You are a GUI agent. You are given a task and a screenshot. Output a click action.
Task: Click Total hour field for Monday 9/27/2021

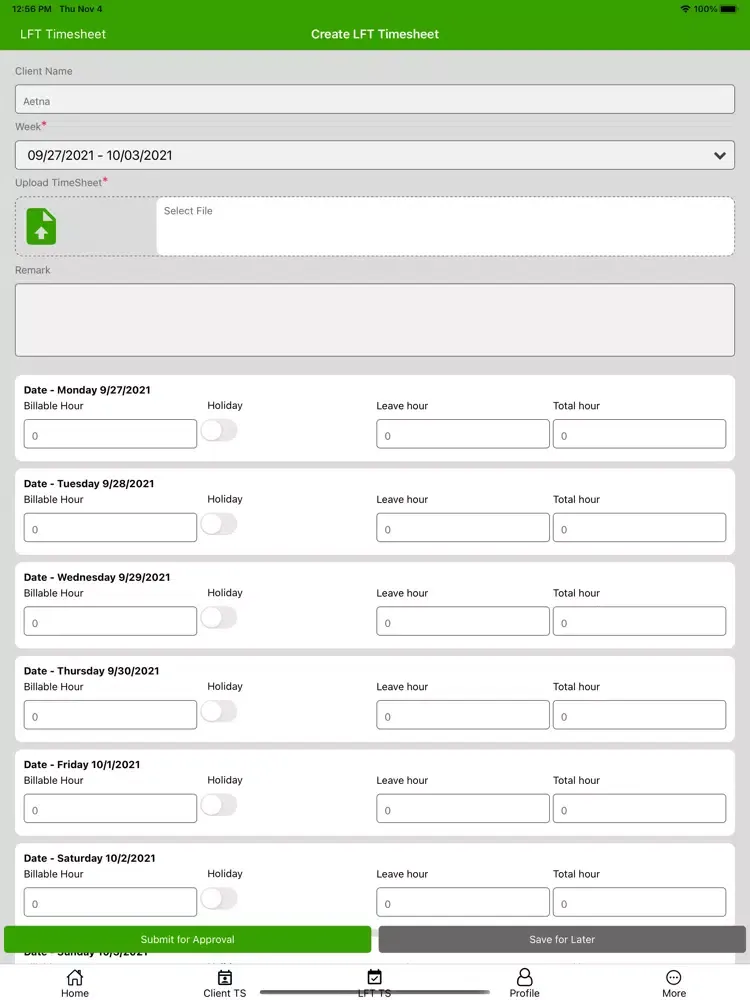point(639,434)
